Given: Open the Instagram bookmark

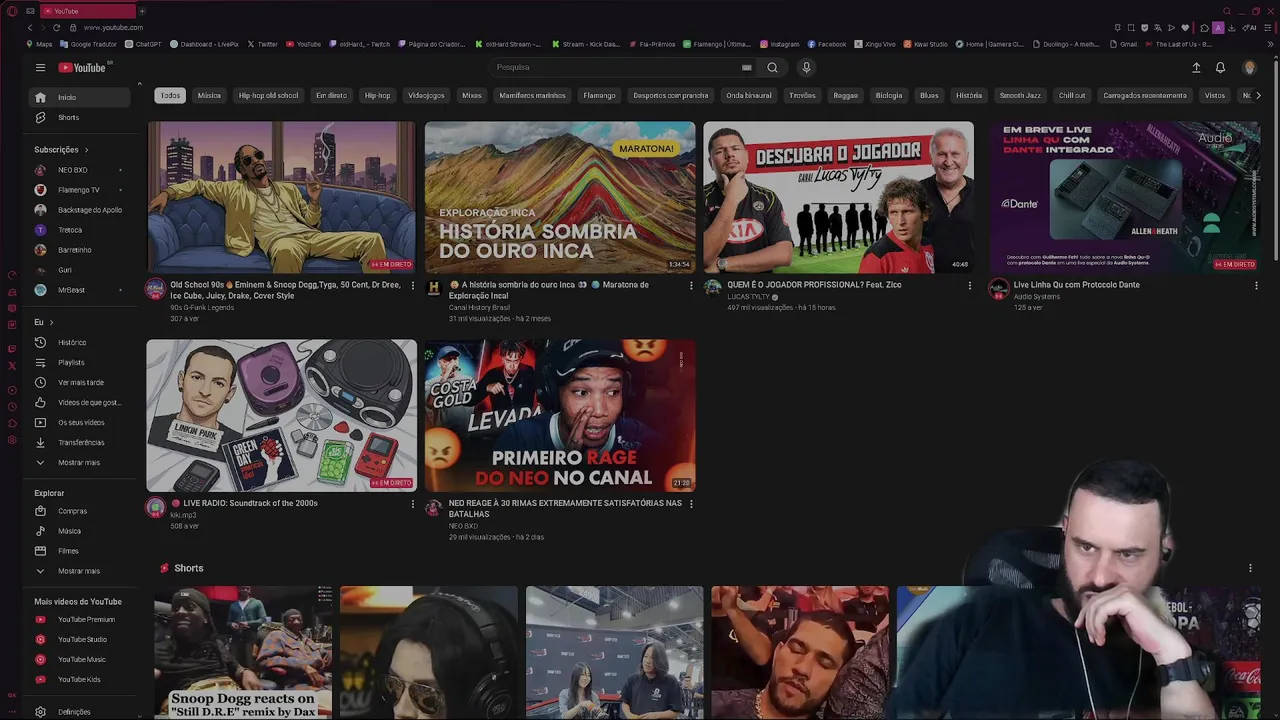Looking at the screenshot, I should tap(780, 44).
